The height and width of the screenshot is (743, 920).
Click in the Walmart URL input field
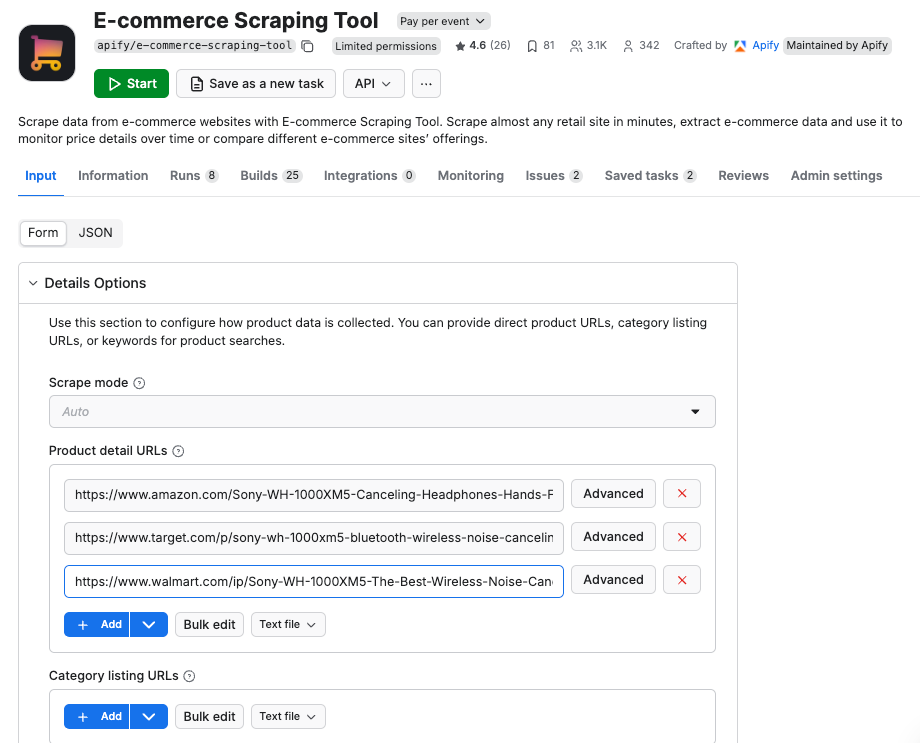313,580
